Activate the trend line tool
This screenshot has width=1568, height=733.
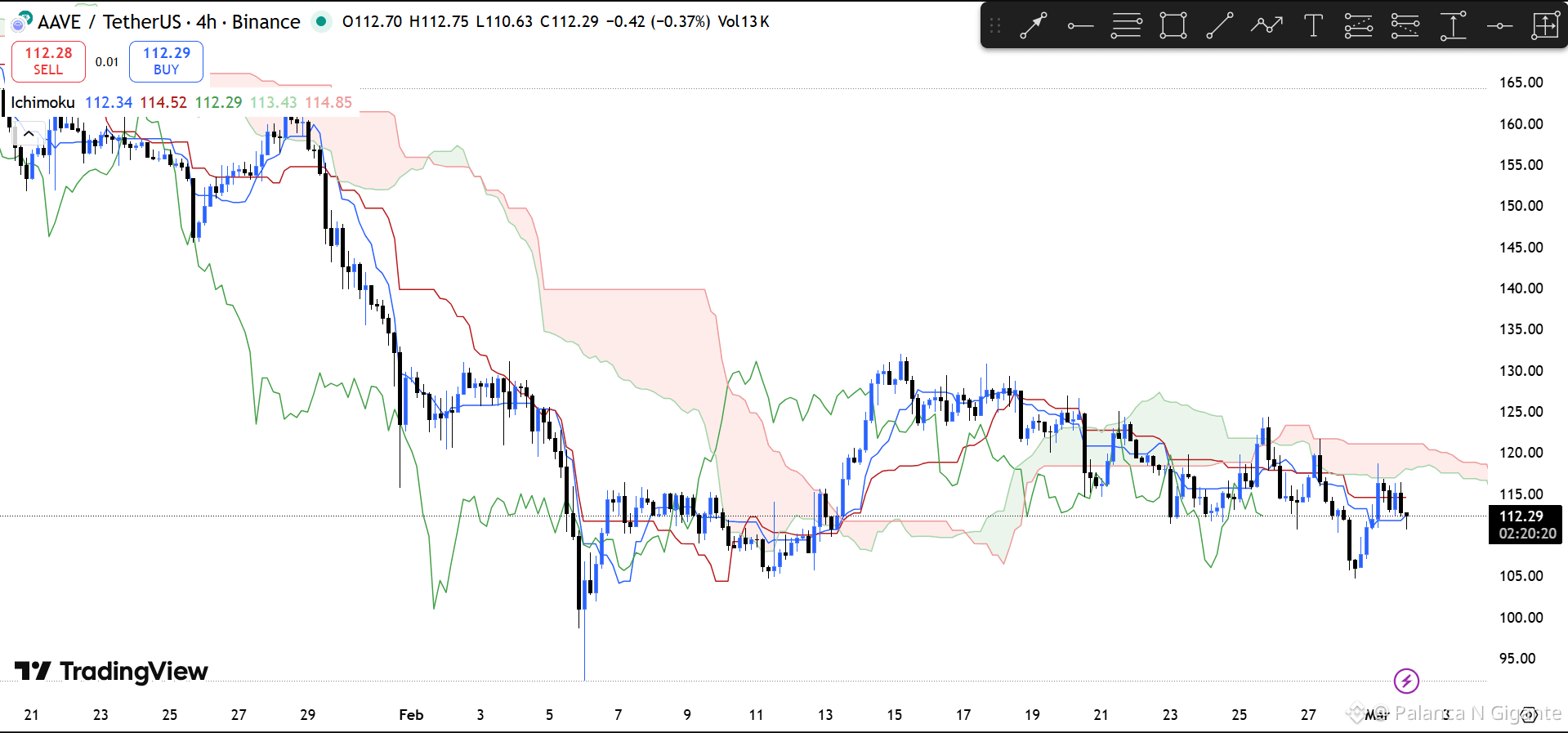pyautogui.click(x=1219, y=26)
